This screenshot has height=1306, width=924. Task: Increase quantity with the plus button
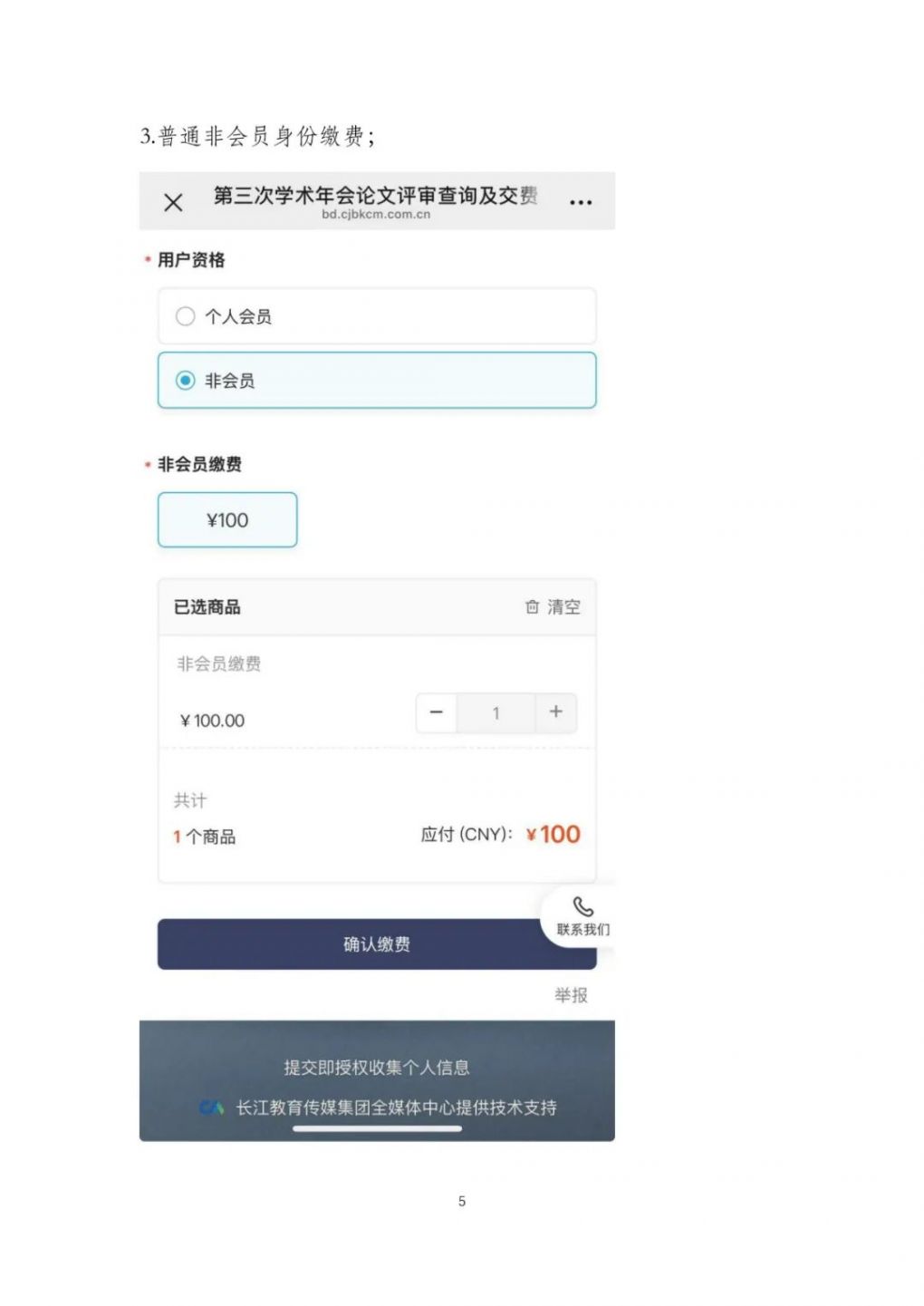coord(555,713)
